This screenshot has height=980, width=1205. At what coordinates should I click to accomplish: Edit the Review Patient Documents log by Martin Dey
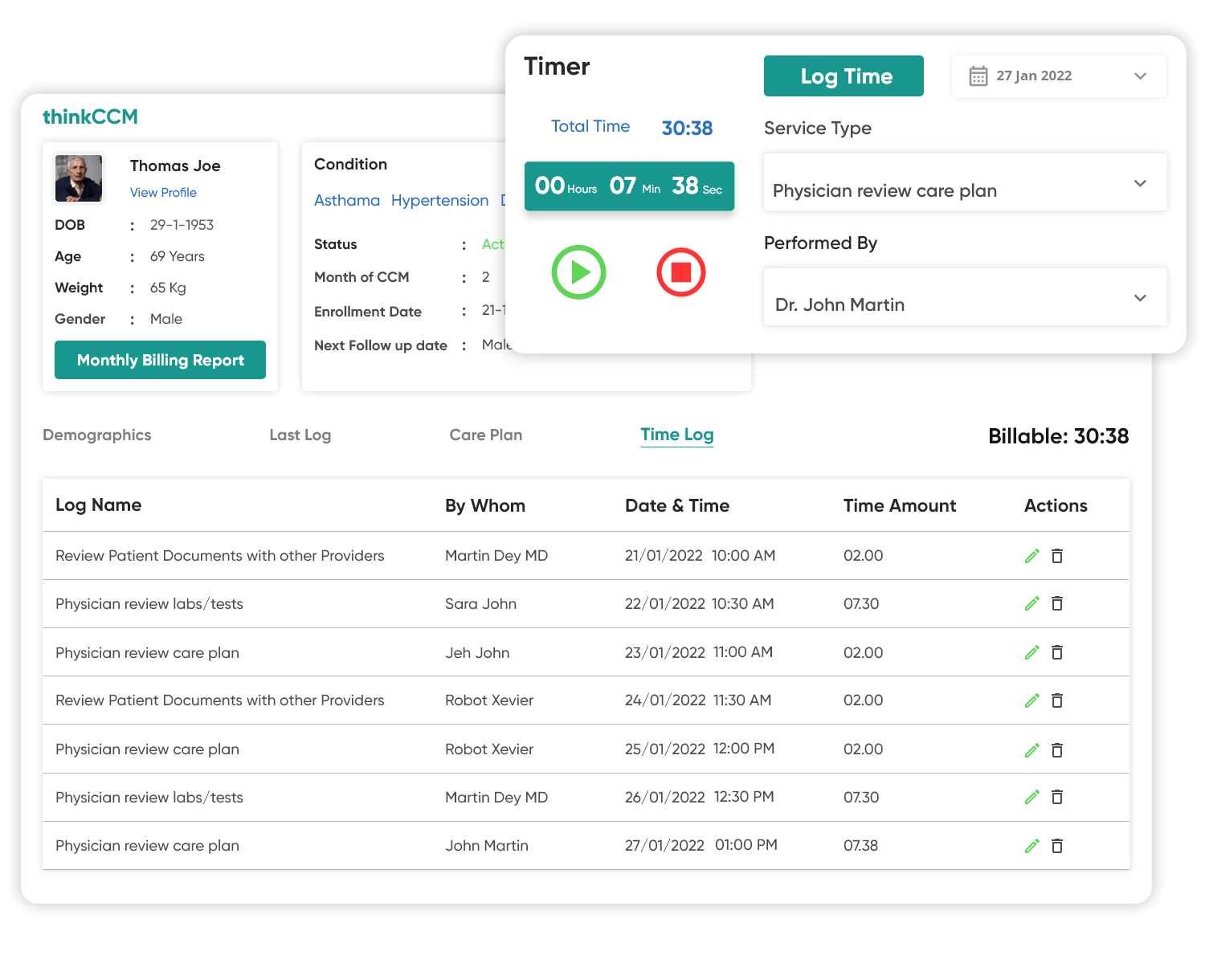click(x=1031, y=555)
